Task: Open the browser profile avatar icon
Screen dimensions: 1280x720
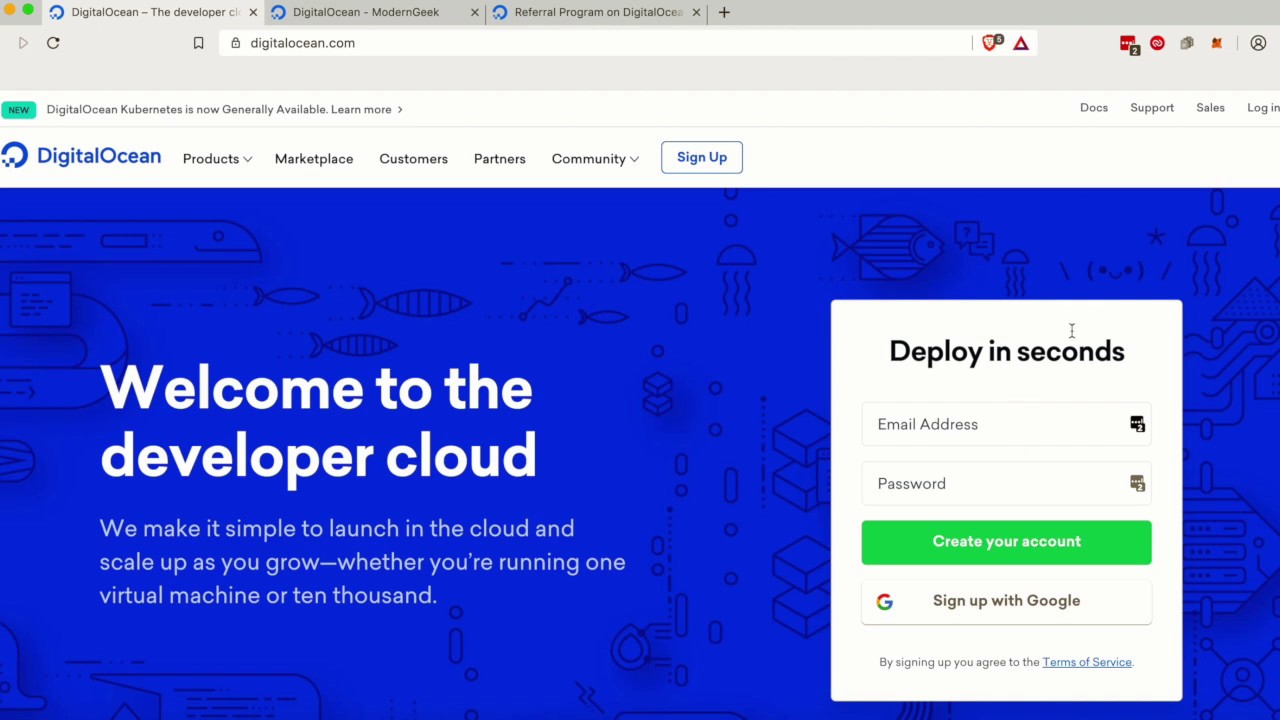Action: [1258, 43]
